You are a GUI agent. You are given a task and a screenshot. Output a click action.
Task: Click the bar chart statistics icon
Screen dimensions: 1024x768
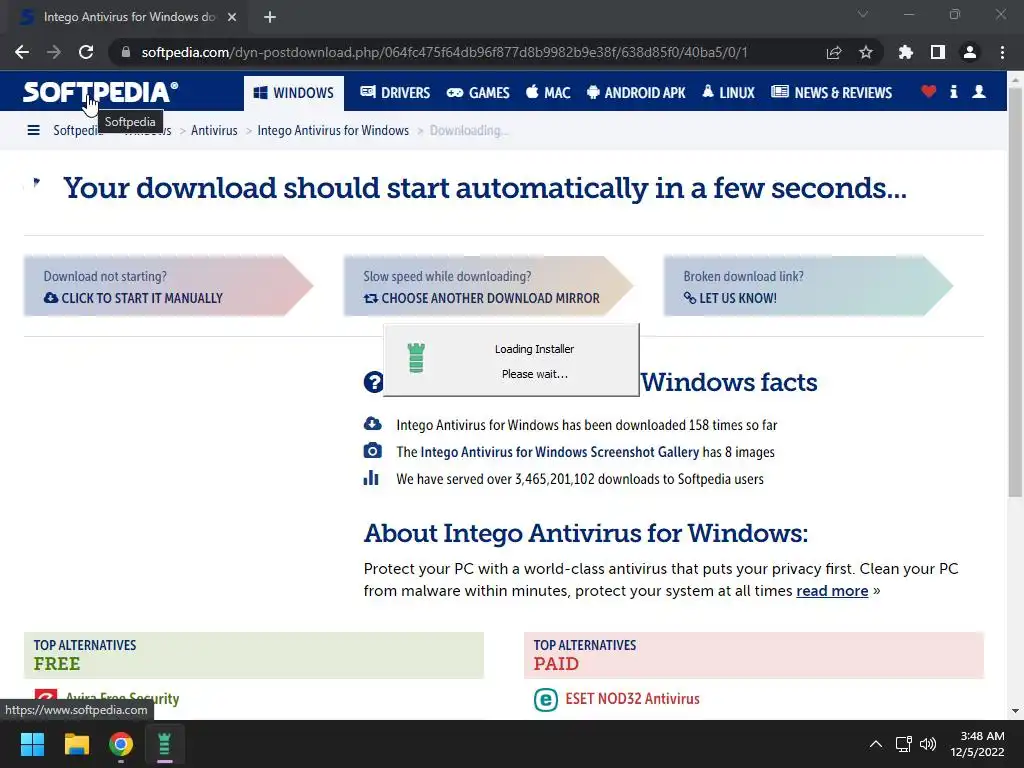pos(371,478)
